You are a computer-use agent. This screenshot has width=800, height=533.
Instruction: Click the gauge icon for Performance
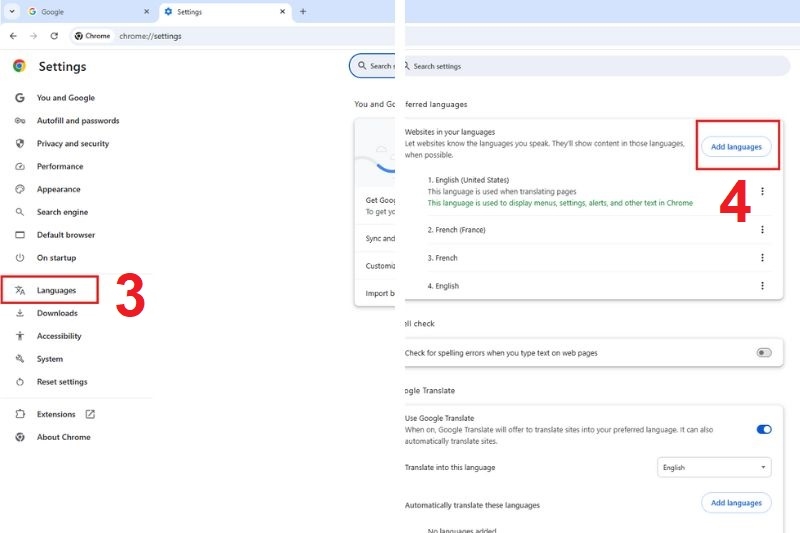click(20, 166)
